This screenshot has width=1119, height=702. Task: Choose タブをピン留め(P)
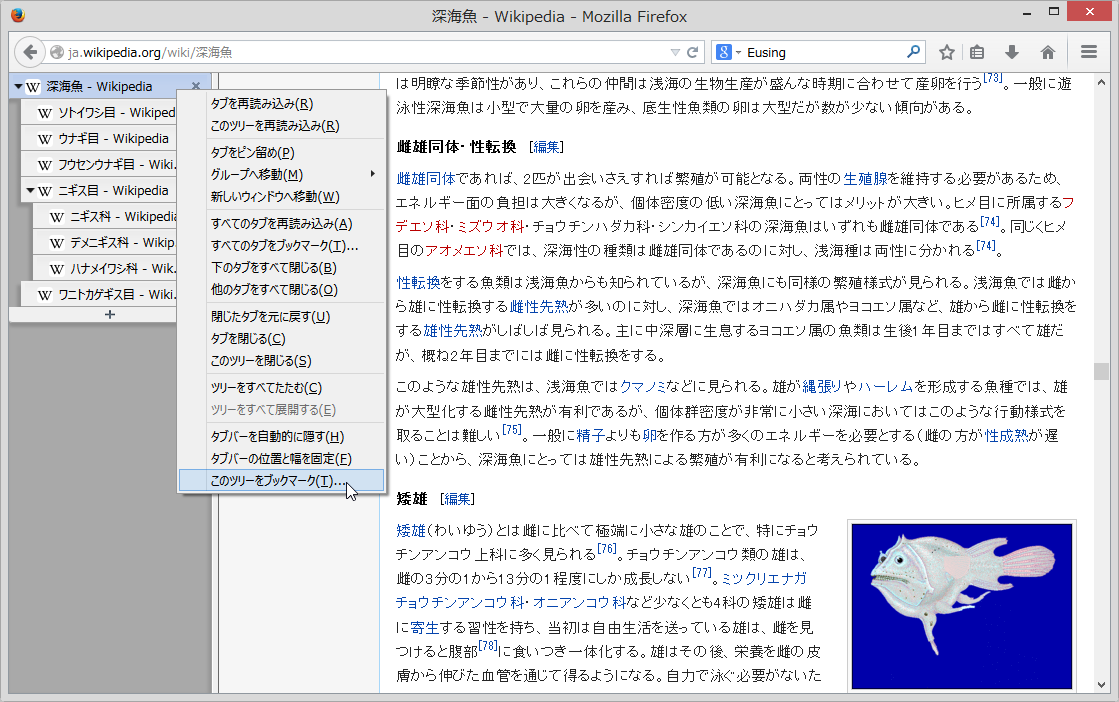tap(281, 152)
